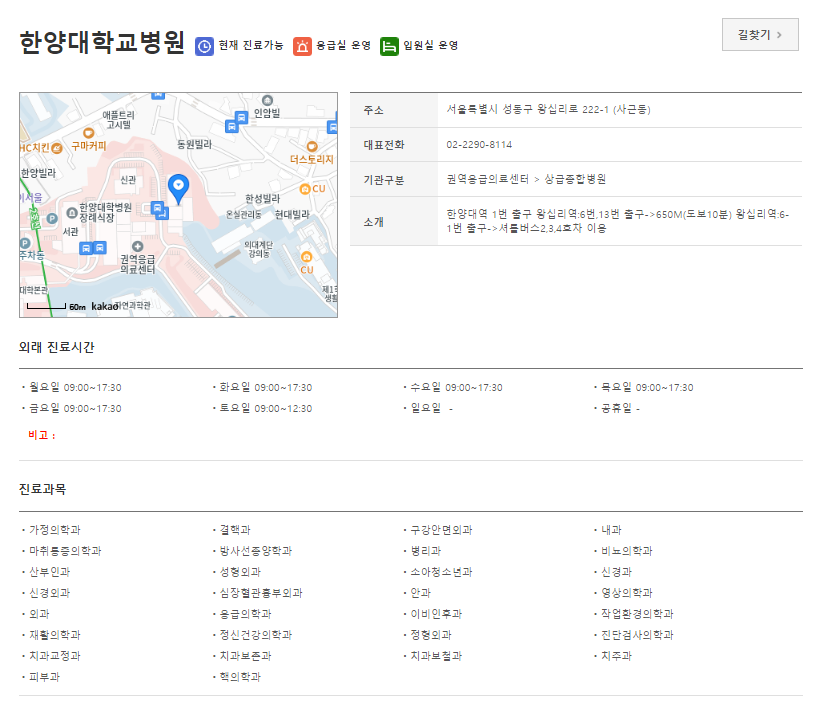815x716 pixels.
Task: Click the bus stop icons below 서관
Action: point(93,248)
